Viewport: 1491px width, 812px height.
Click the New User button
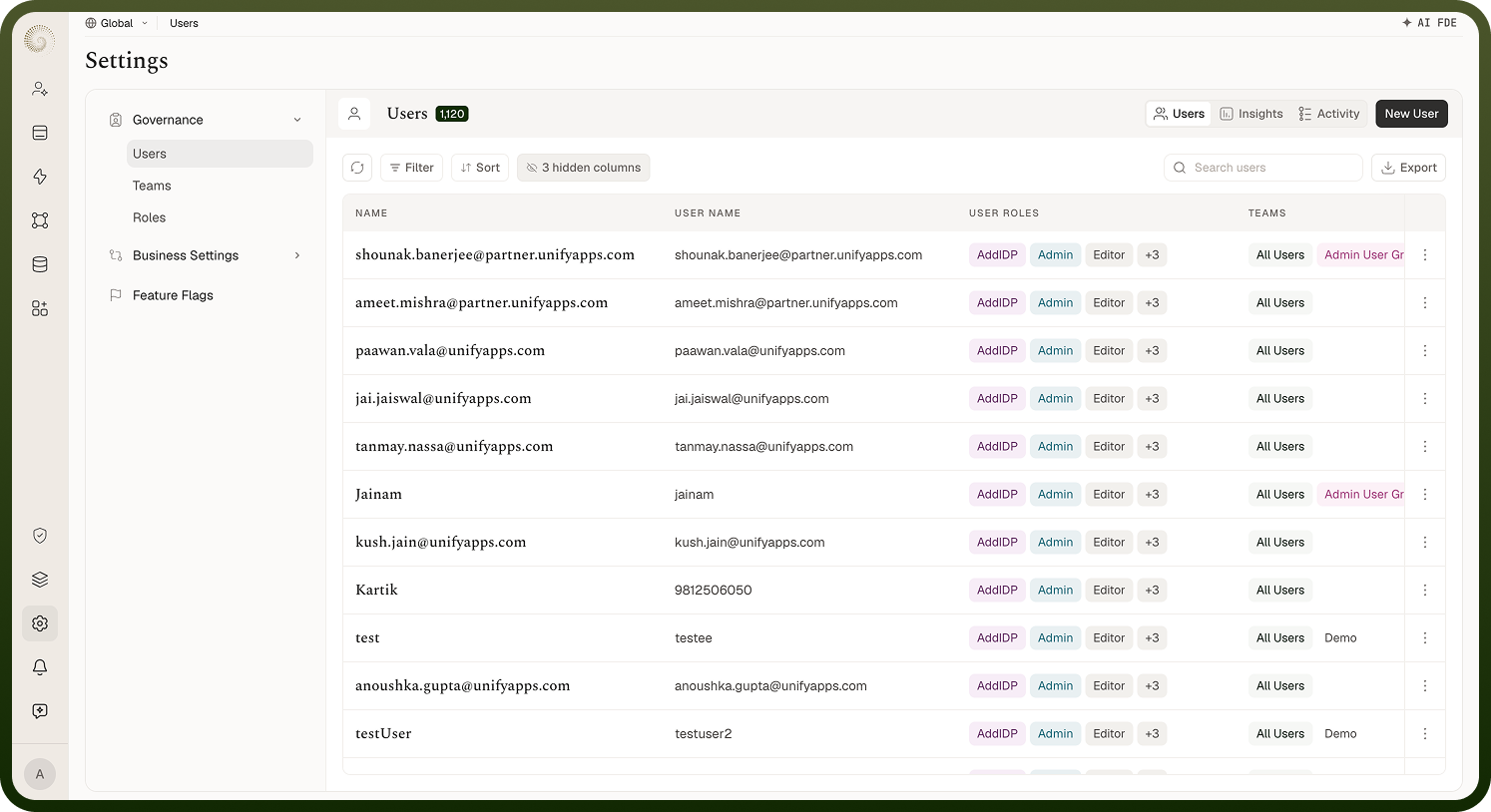pyautogui.click(x=1411, y=114)
